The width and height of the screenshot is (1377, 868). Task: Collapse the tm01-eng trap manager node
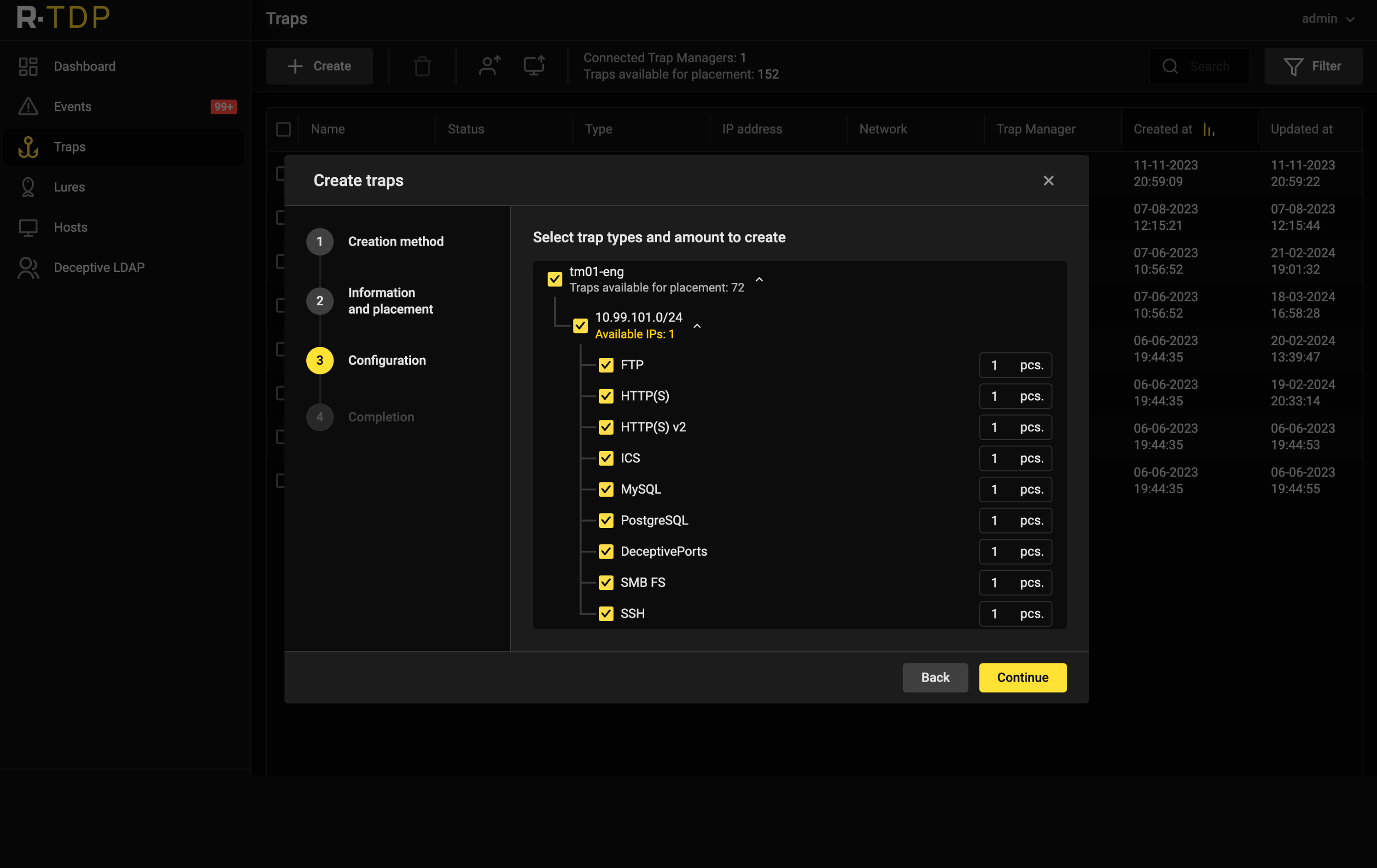point(759,280)
